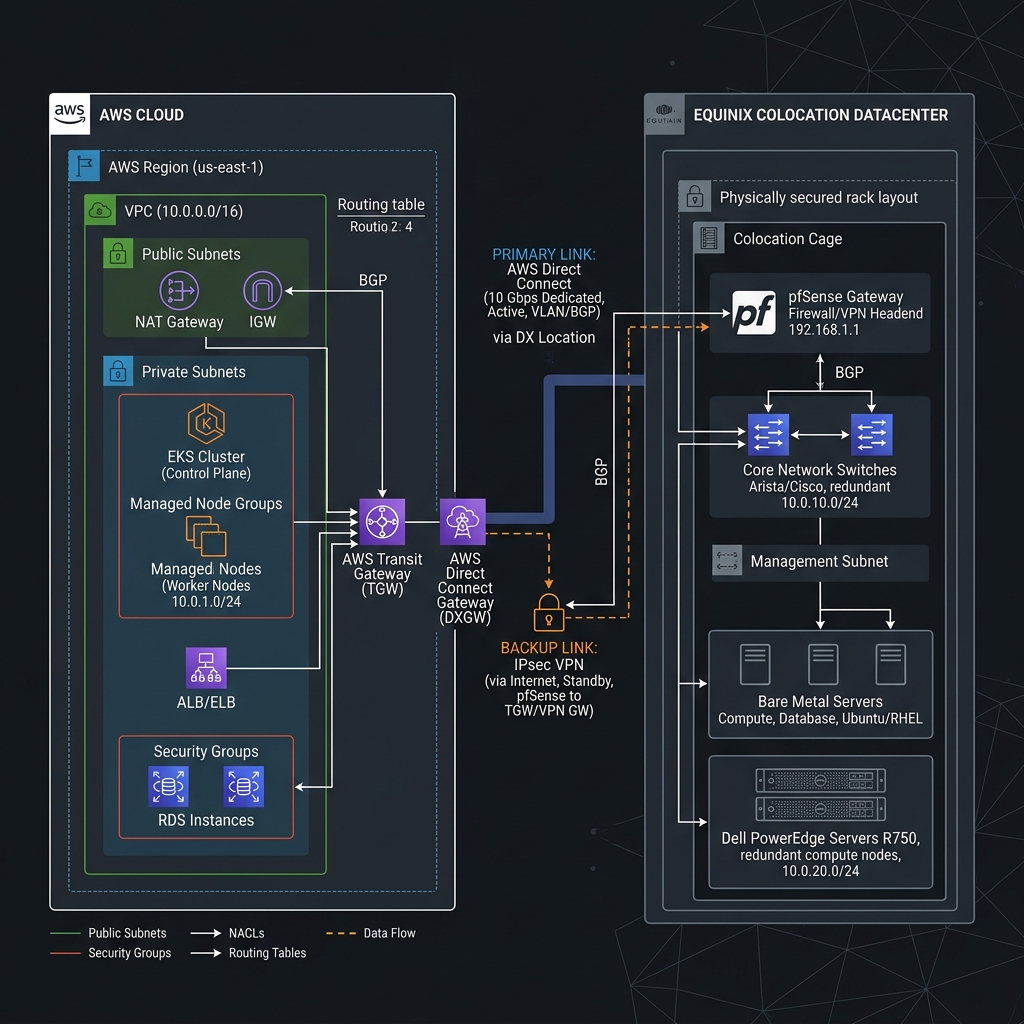Screen dimensions: 1024x1024
Task: Click the Equinix logo icon
Action: pos(664,114)
